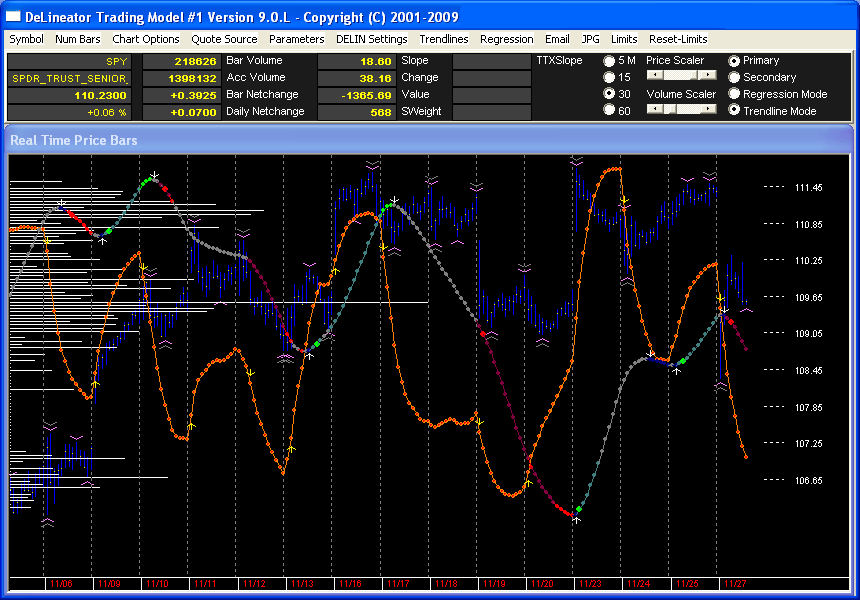Click the 11/23 date label on axis
The image size is (860, 600).
pos(590,584)
